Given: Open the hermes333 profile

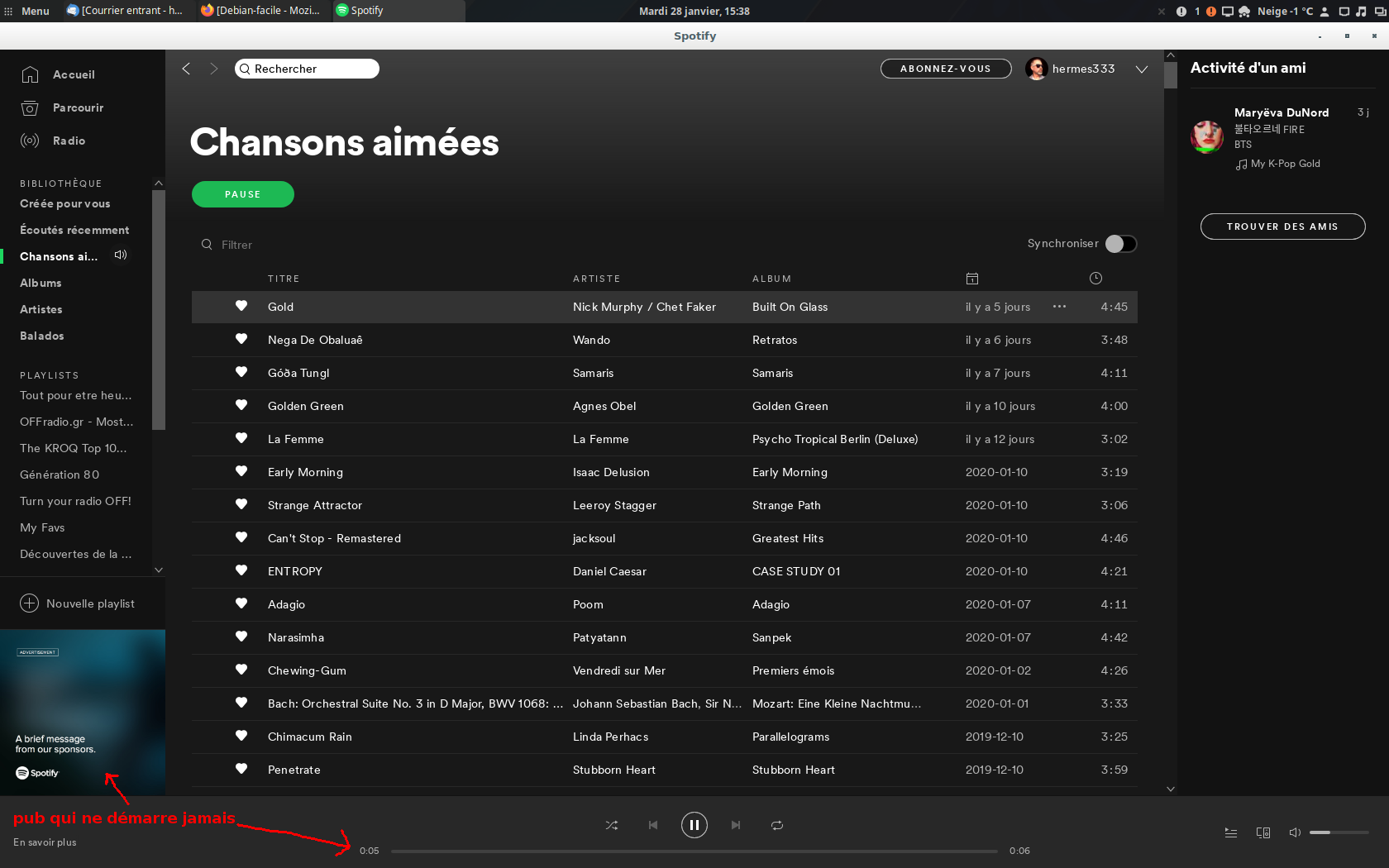Looking at the screenshot, I should coord(1071,69).
